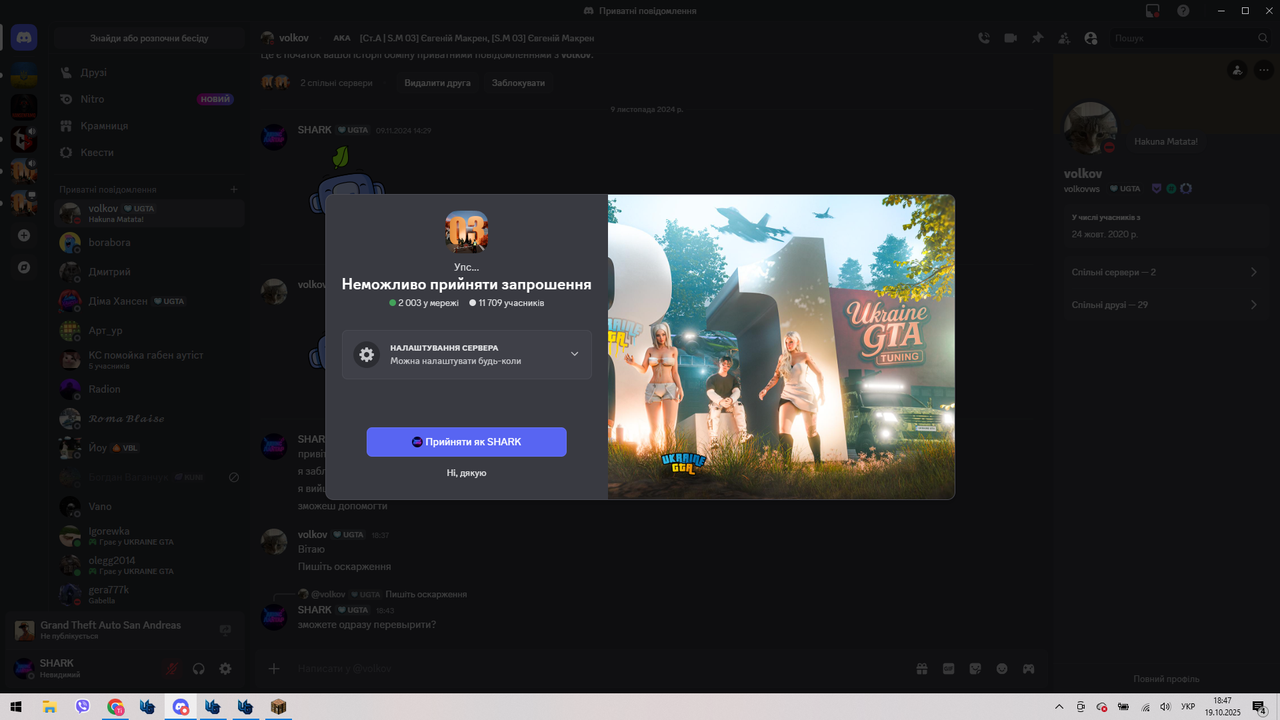
Task: Open the Radion conversation
Action: (149, 389)
